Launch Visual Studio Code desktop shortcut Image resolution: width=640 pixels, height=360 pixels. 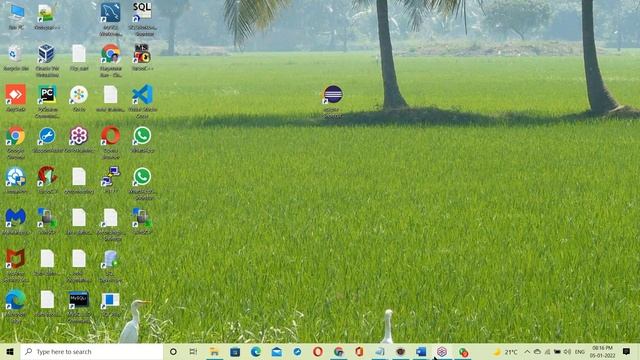click(142, 101)
